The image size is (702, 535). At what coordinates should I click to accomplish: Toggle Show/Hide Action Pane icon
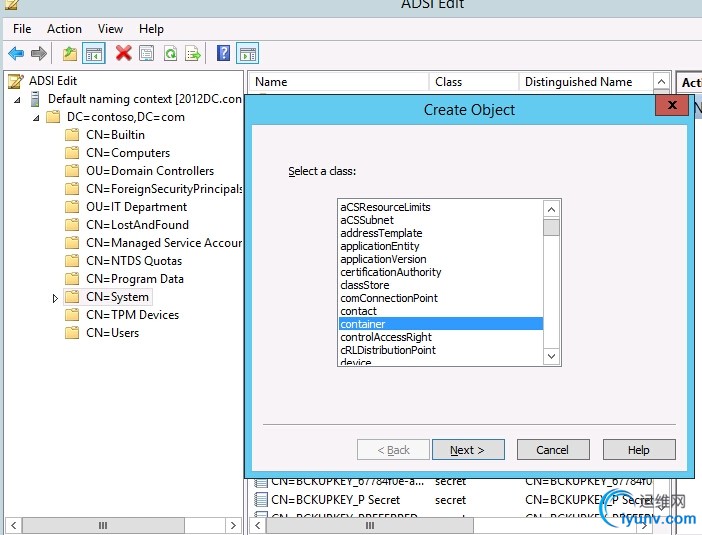[248, 53]
